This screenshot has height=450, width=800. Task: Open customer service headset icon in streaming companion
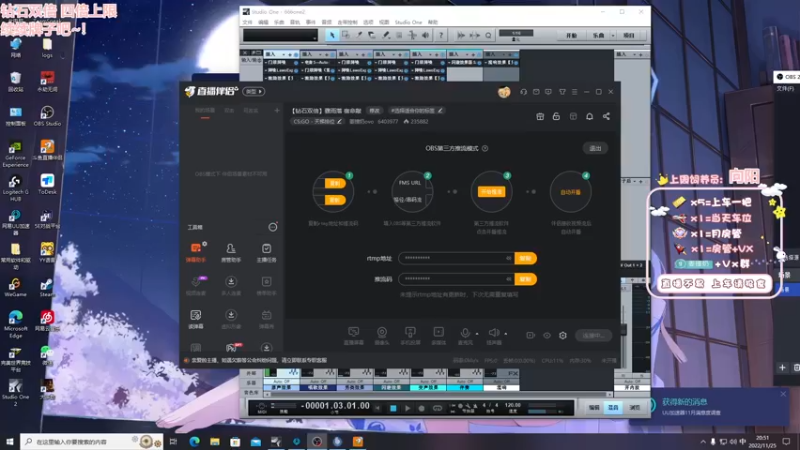[523, 92]
